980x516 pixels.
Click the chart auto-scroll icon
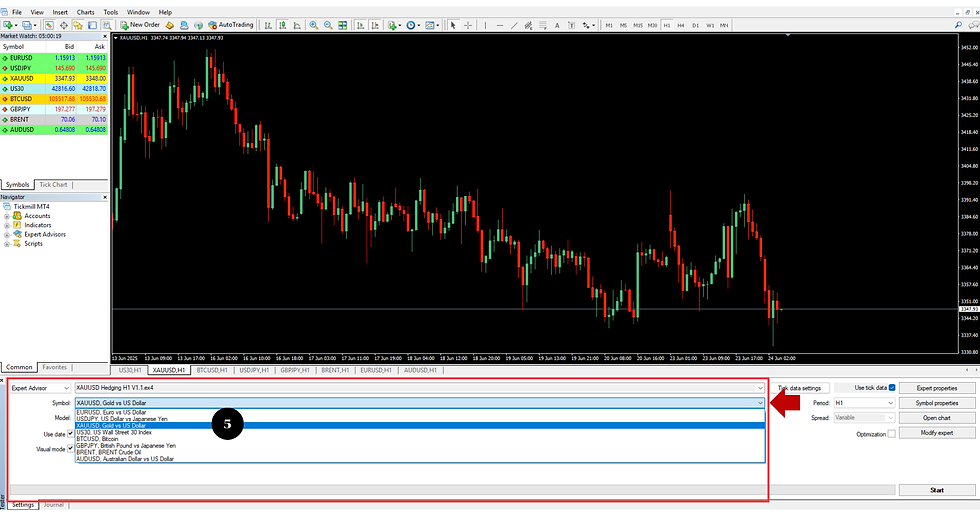pyautogui.click(x=360, y=25)
